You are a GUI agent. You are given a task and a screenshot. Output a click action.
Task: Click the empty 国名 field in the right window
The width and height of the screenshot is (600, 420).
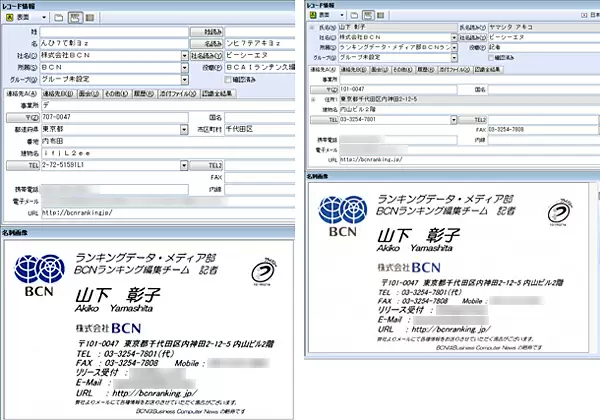point(544,90)
